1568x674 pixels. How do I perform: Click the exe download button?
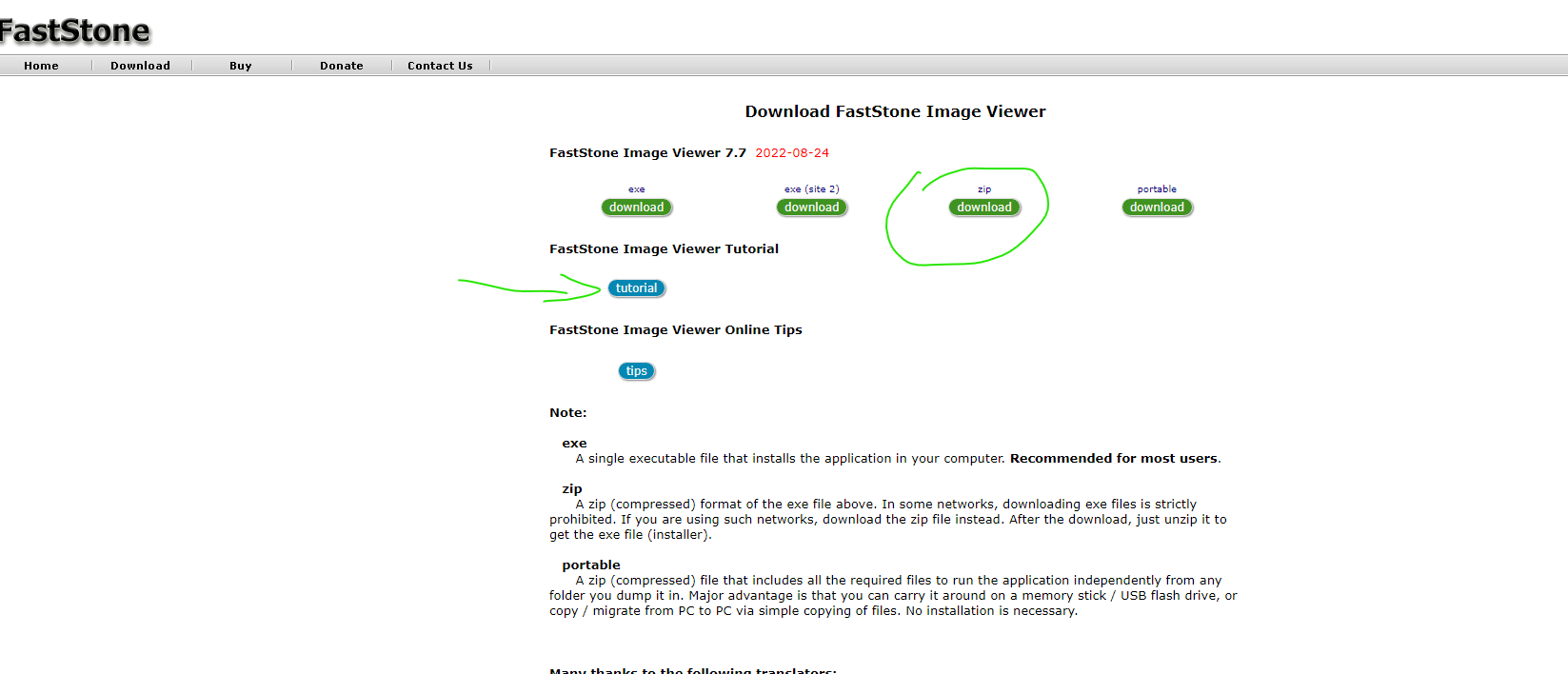point(637,208)
